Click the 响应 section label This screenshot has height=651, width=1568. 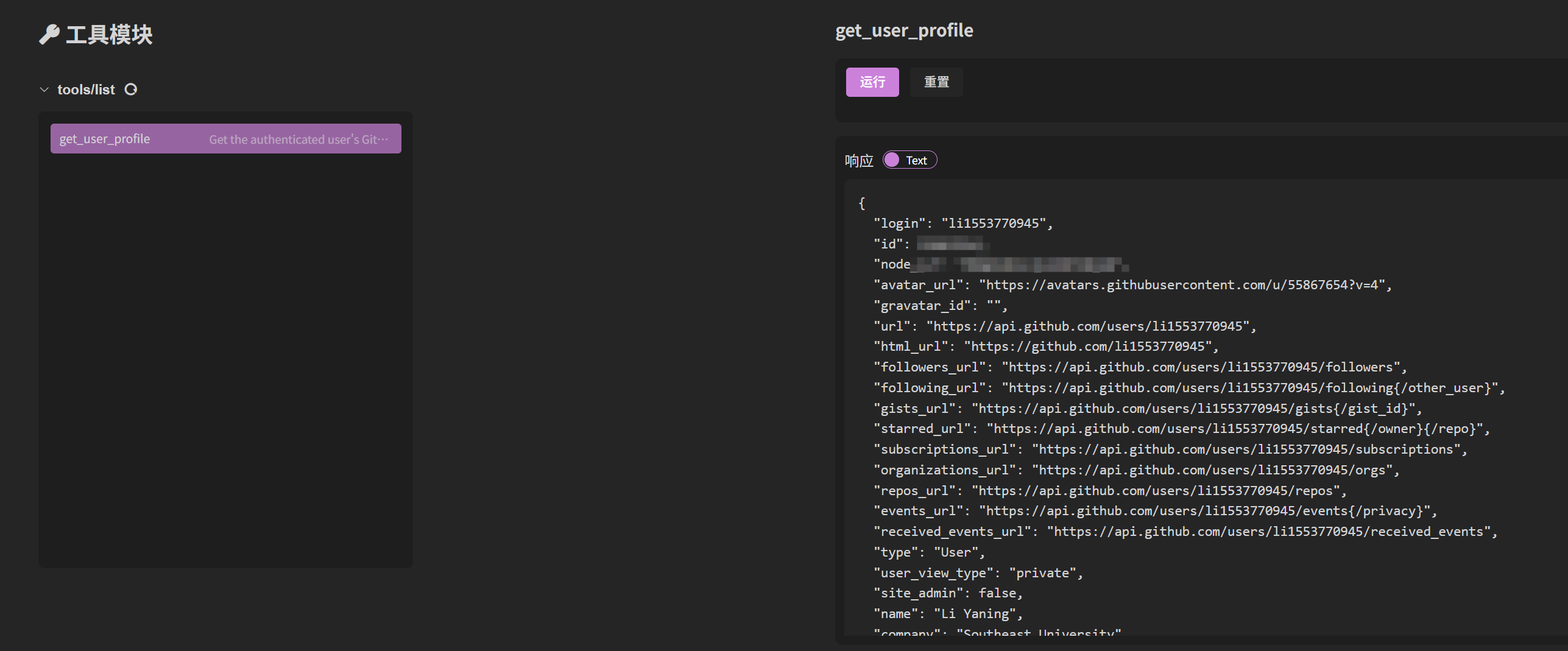coord(858,160)
